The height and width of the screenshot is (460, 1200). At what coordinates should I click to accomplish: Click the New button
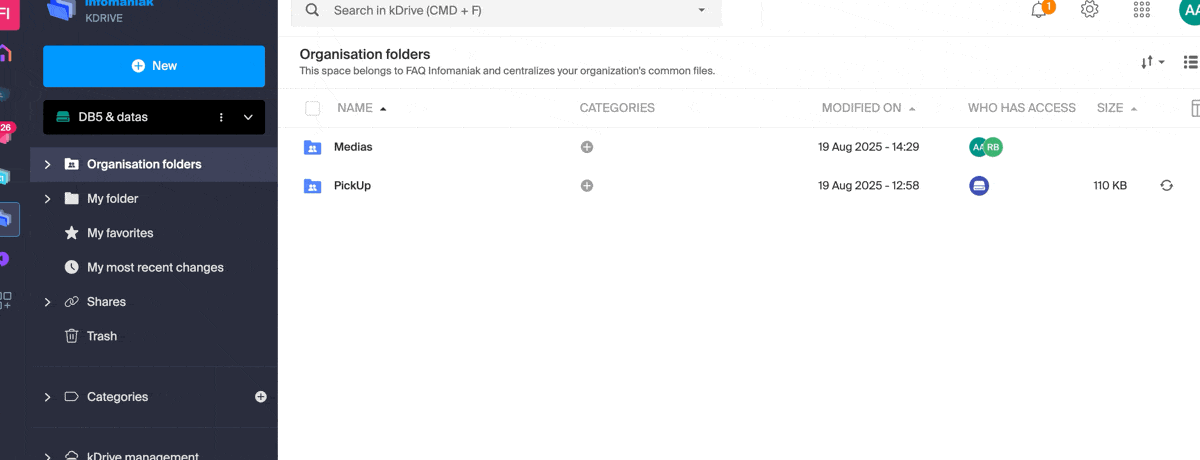pyautogui.click(x=154, y=66)
